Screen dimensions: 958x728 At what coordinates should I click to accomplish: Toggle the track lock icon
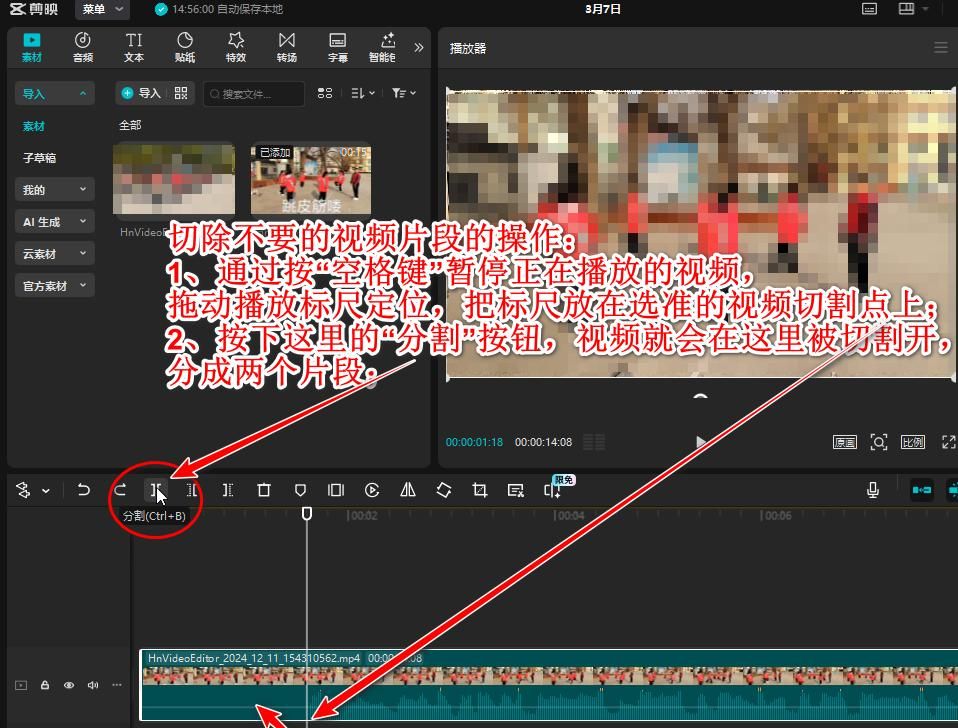pyautogui.click(x=45, y=685)
